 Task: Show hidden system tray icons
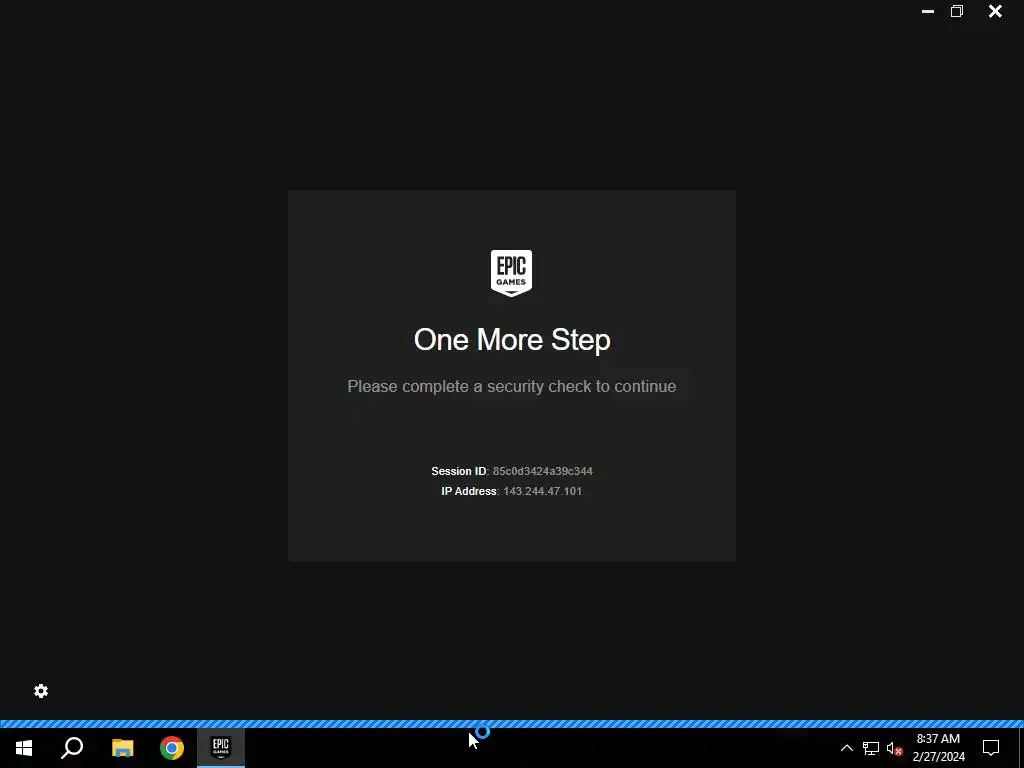pos(846,748)
